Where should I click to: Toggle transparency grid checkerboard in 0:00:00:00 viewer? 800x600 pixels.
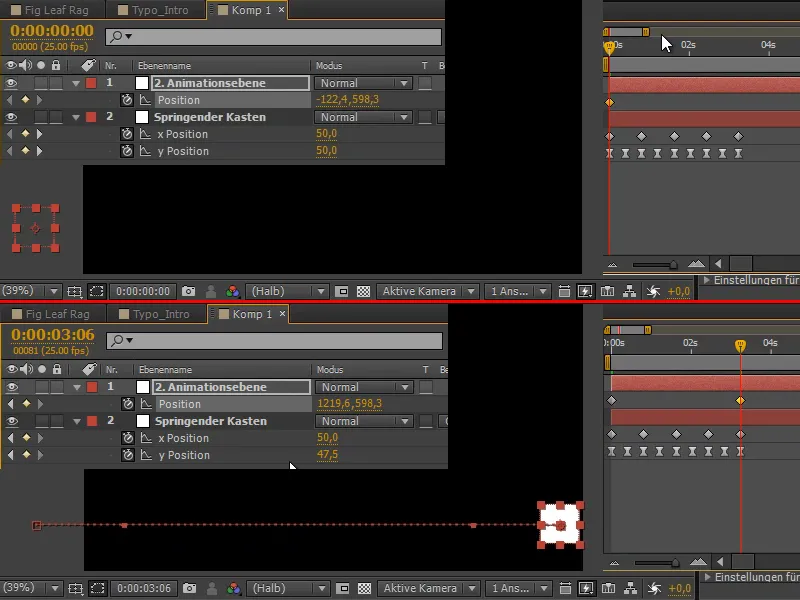coord(363,291)
